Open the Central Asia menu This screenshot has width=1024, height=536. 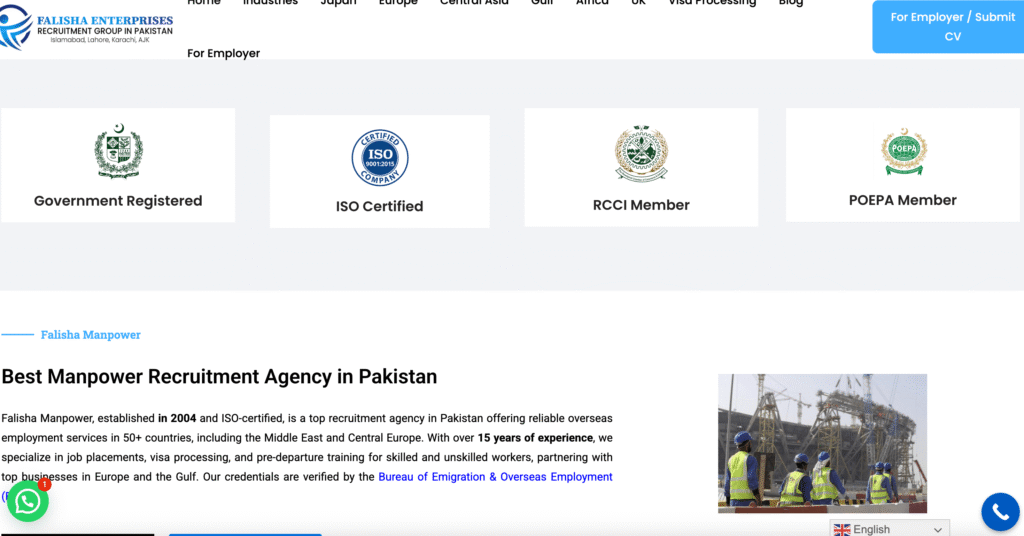coord(474,3)
